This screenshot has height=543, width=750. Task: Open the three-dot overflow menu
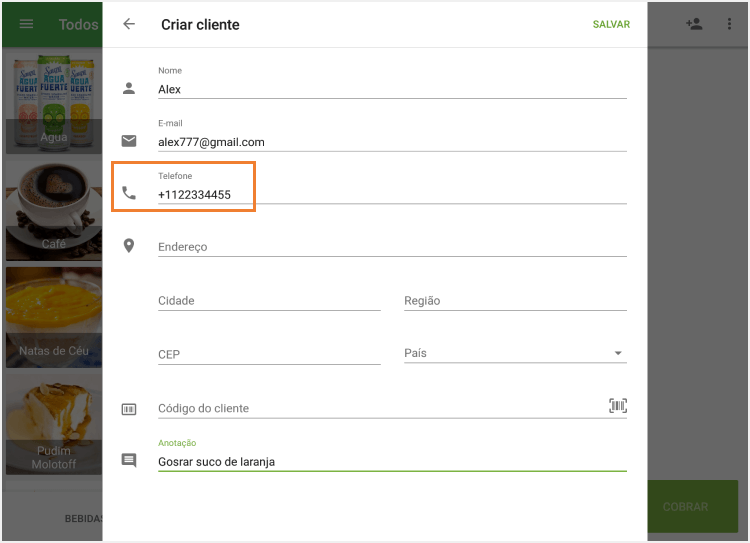tap(729, 24)
